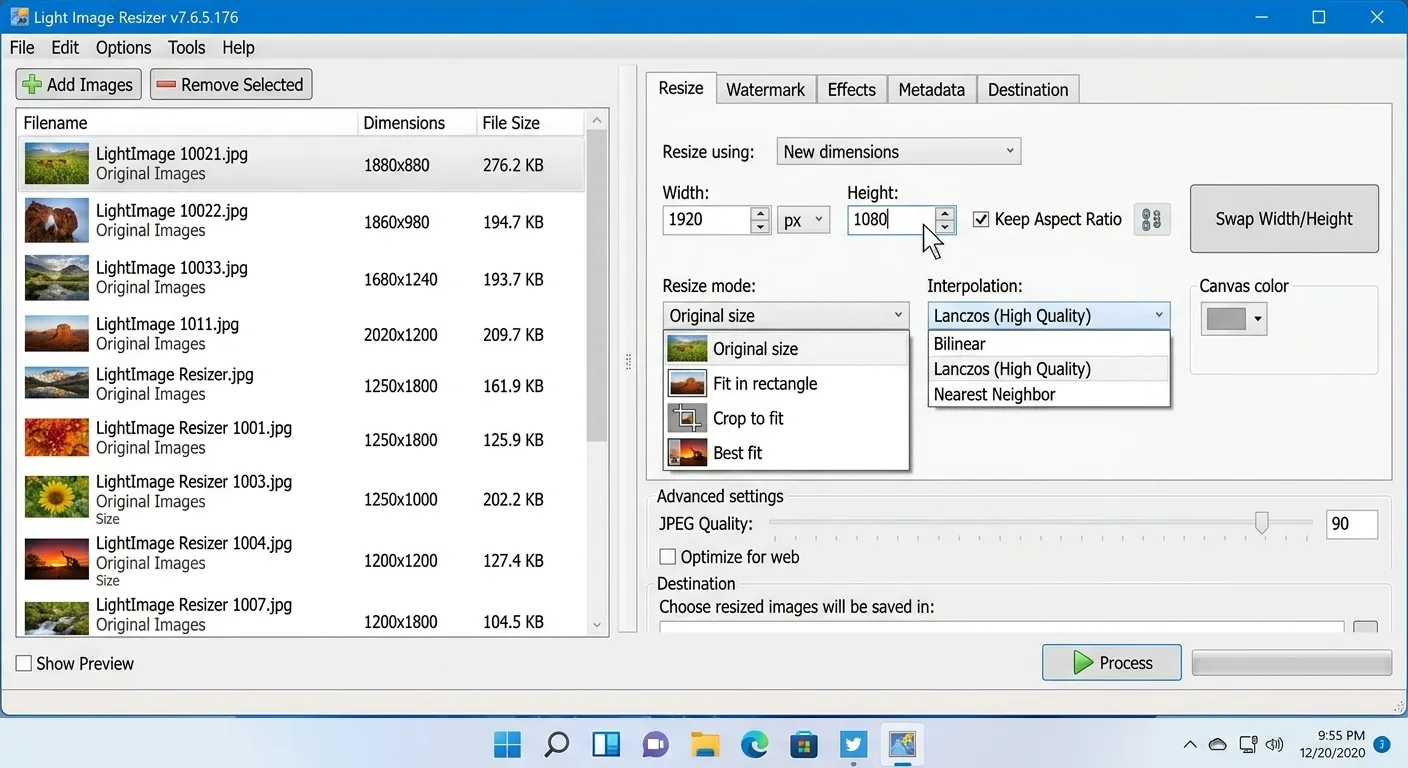The image size is (1408, 768).
Task: Enable the Optimize for web checkbox
Action: pyautogui.click(x=668, y=557)
